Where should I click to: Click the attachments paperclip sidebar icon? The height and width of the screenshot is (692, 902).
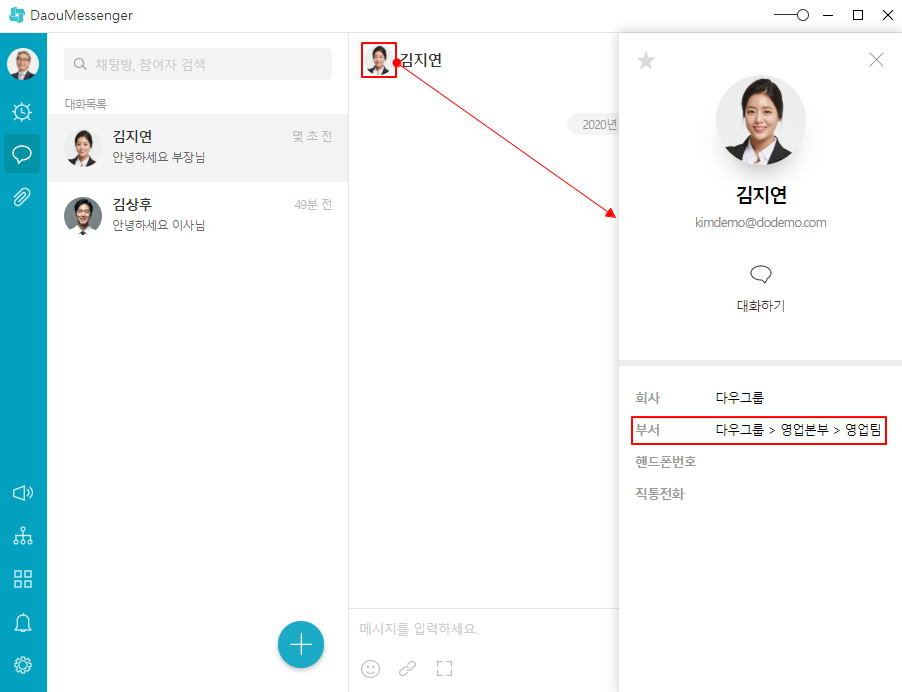pyautogui.click(x=22, y=197)
